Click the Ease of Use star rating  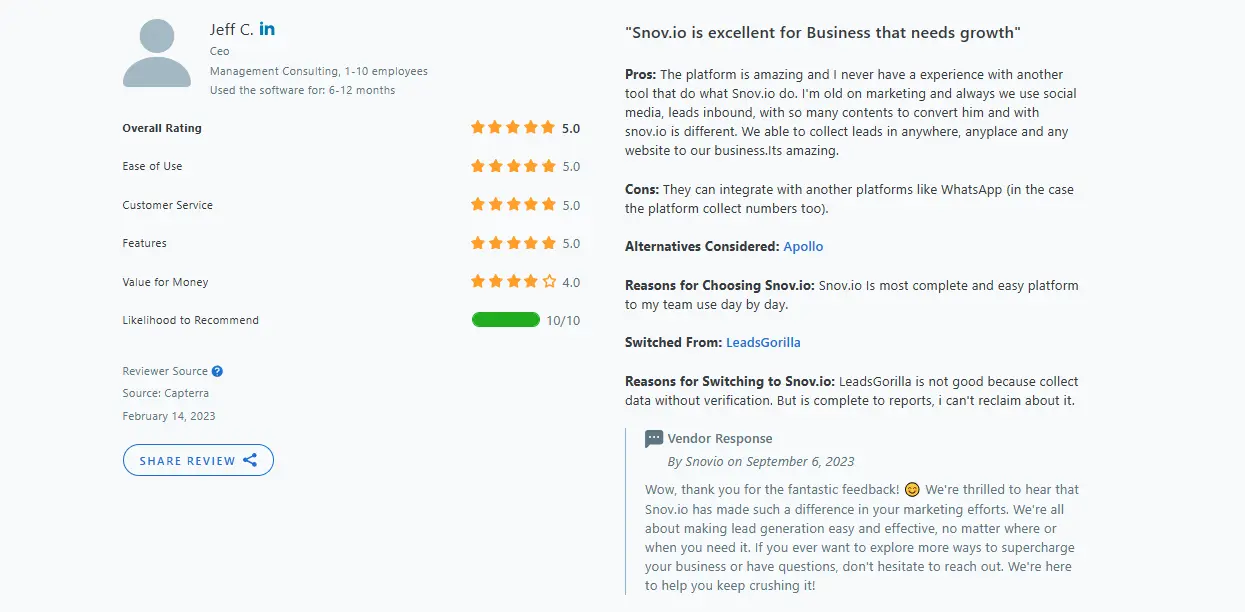[x=512, y=166]
